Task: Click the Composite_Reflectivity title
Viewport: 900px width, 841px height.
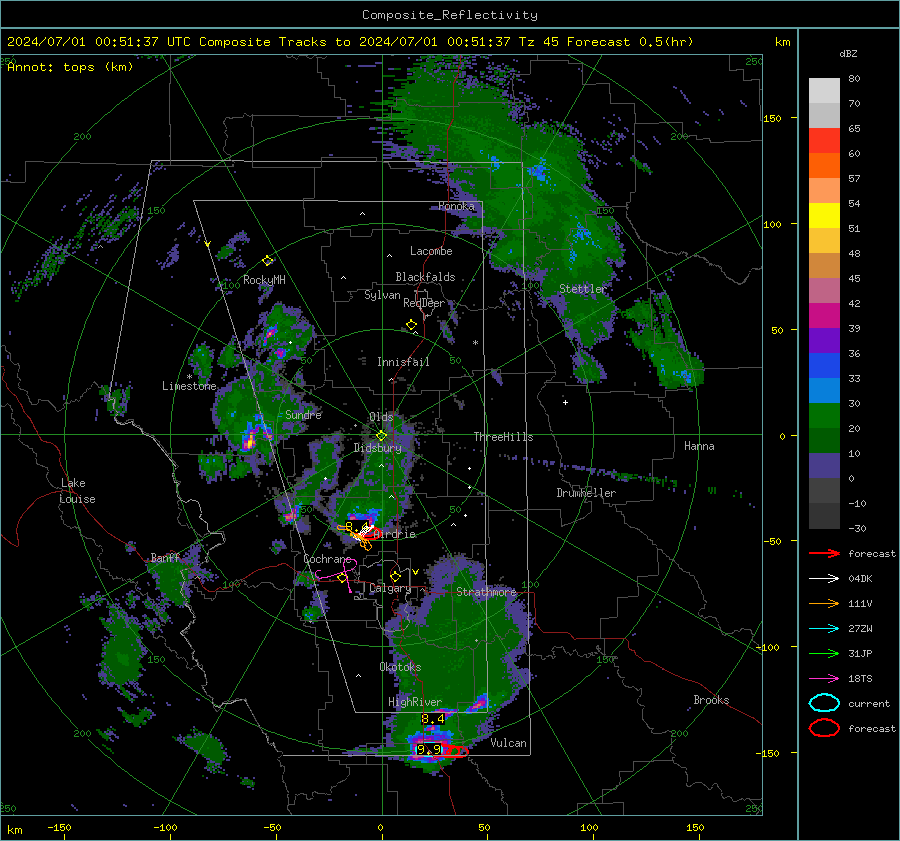Action: (x=450, y=15)
